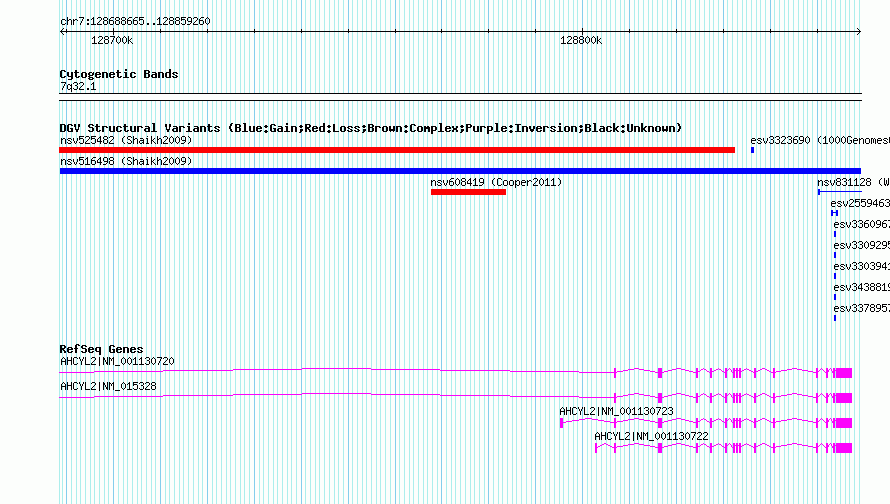Click the blue nsv516498 gain variant bar
This screenshot has height=504, width=890.
click(460, 171)
